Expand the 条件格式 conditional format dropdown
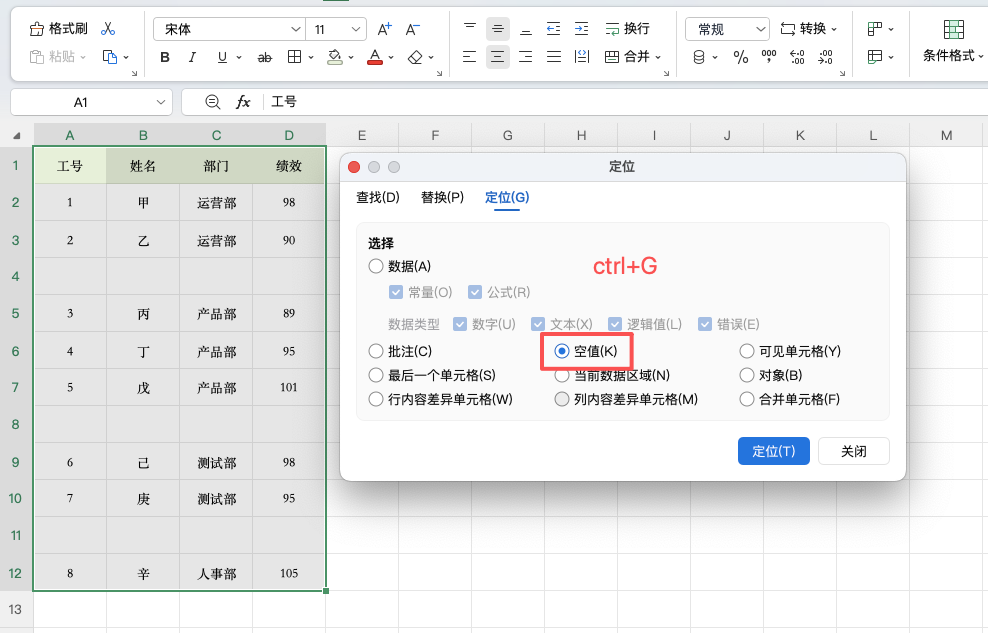The image size is (988, 633). pos(980,56)
